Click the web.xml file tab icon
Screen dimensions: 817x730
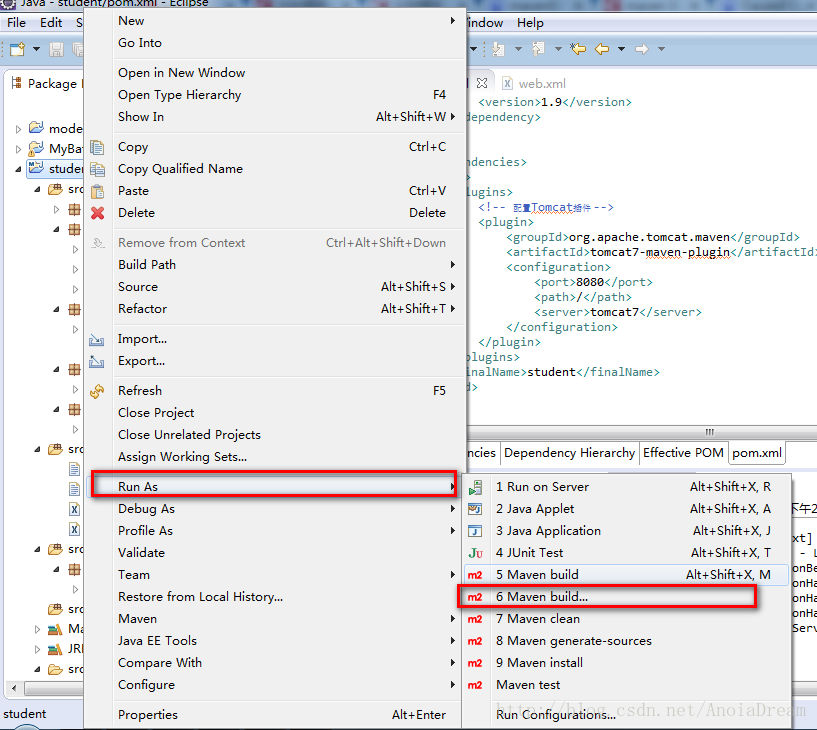[506, 83]
